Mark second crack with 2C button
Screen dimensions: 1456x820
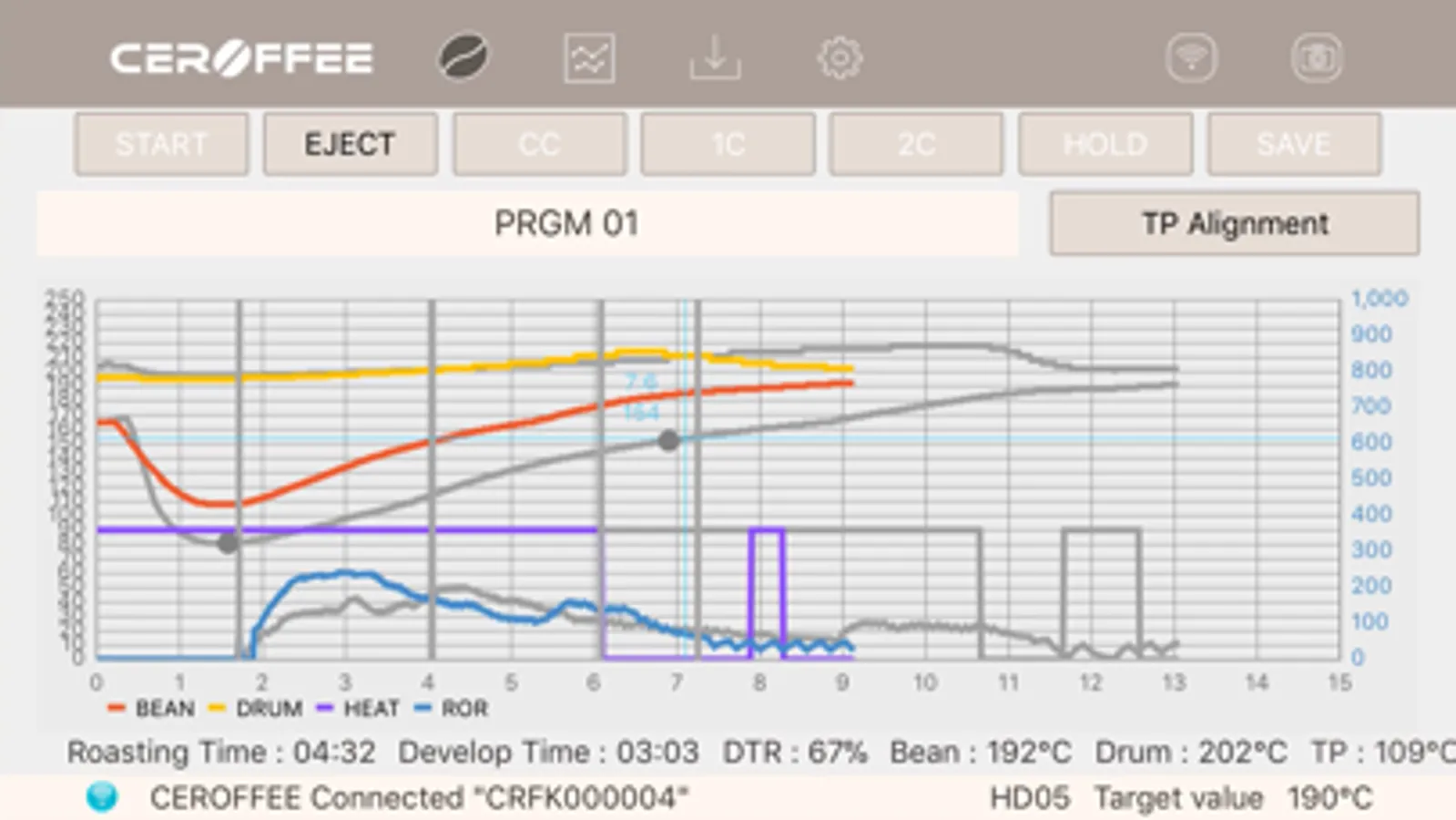(916, 144)
